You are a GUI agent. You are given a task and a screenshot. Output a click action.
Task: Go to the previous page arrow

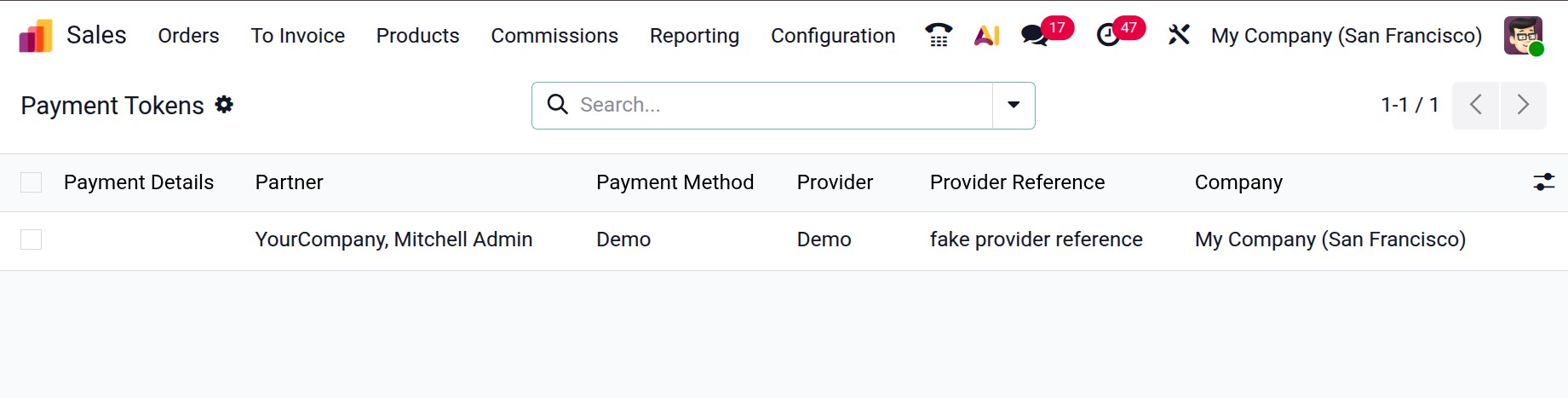point(1475,105)
